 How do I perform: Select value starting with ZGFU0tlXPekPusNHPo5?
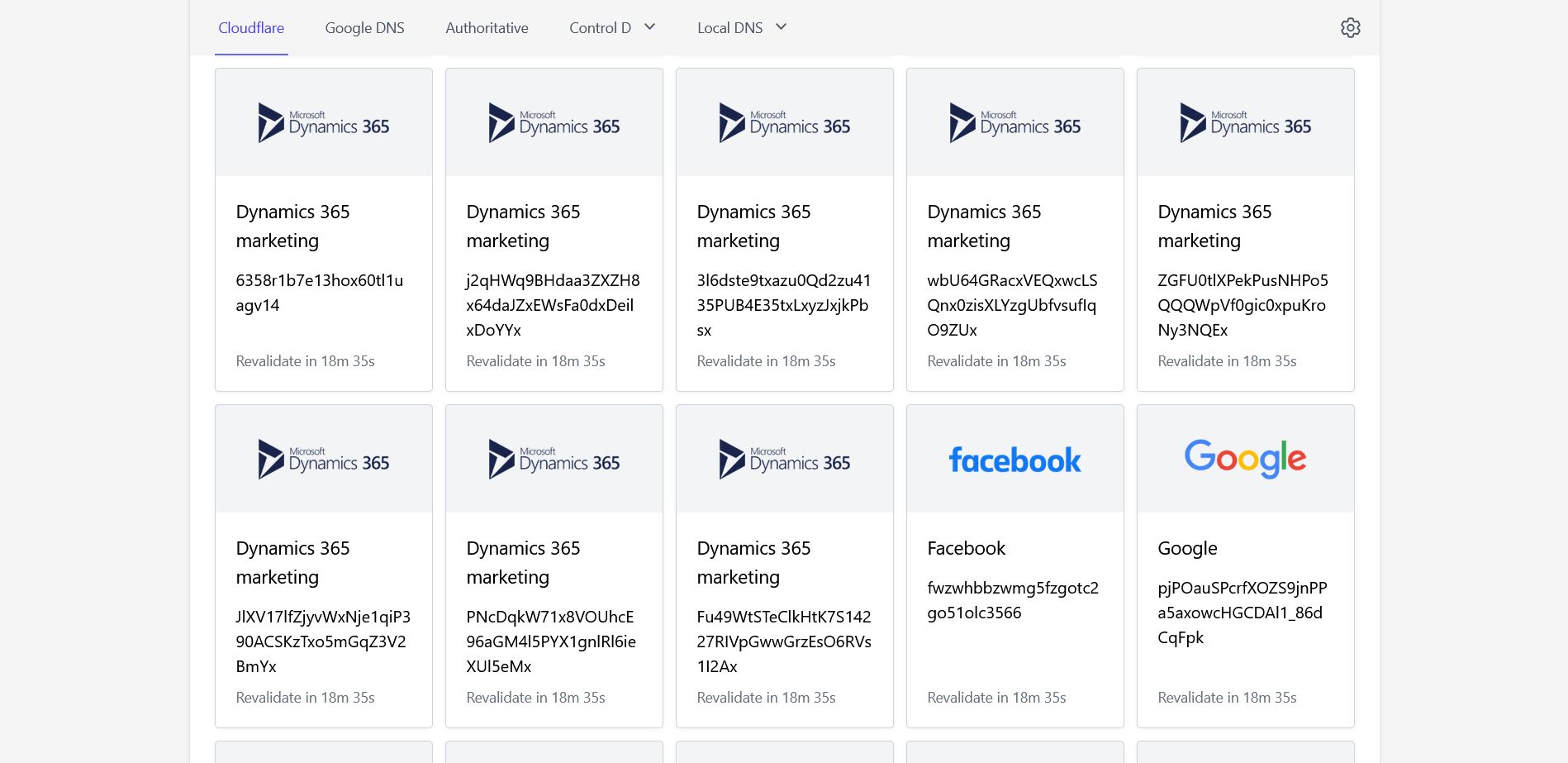1243,305
